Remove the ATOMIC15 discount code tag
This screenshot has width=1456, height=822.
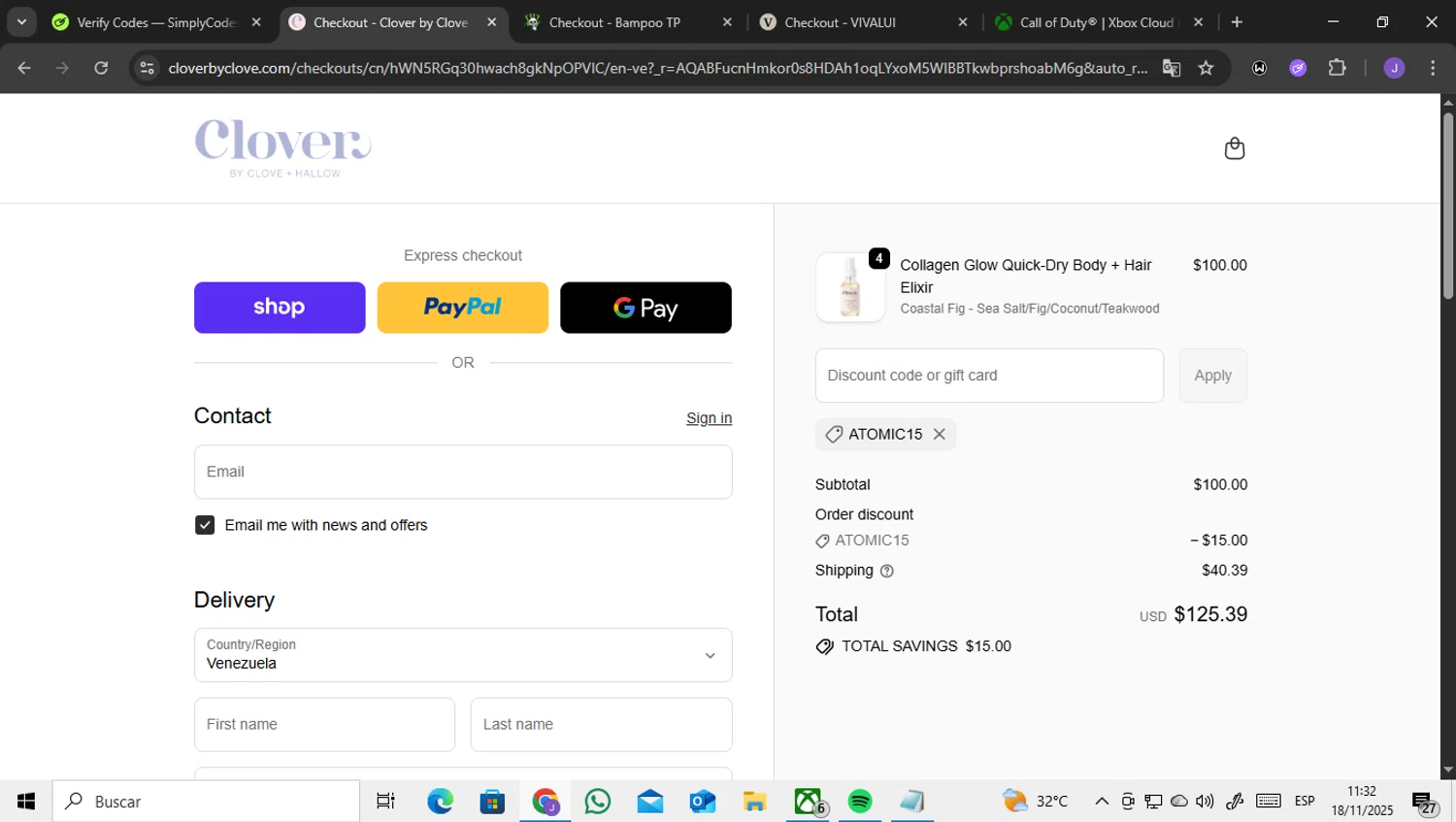[x=939, y=434]
